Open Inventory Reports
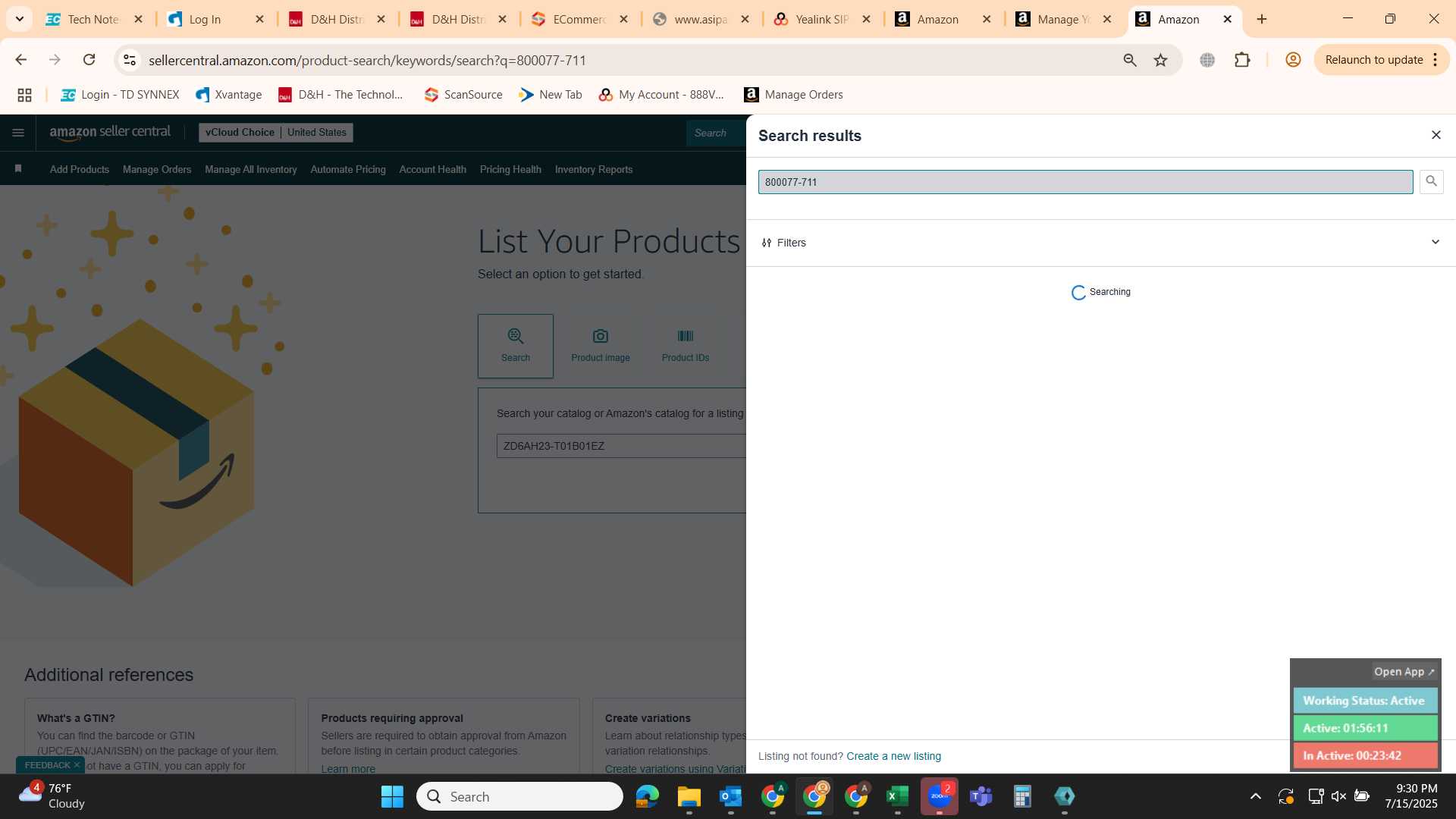The width and height of the screenshot is (1456, 819). 594,170
